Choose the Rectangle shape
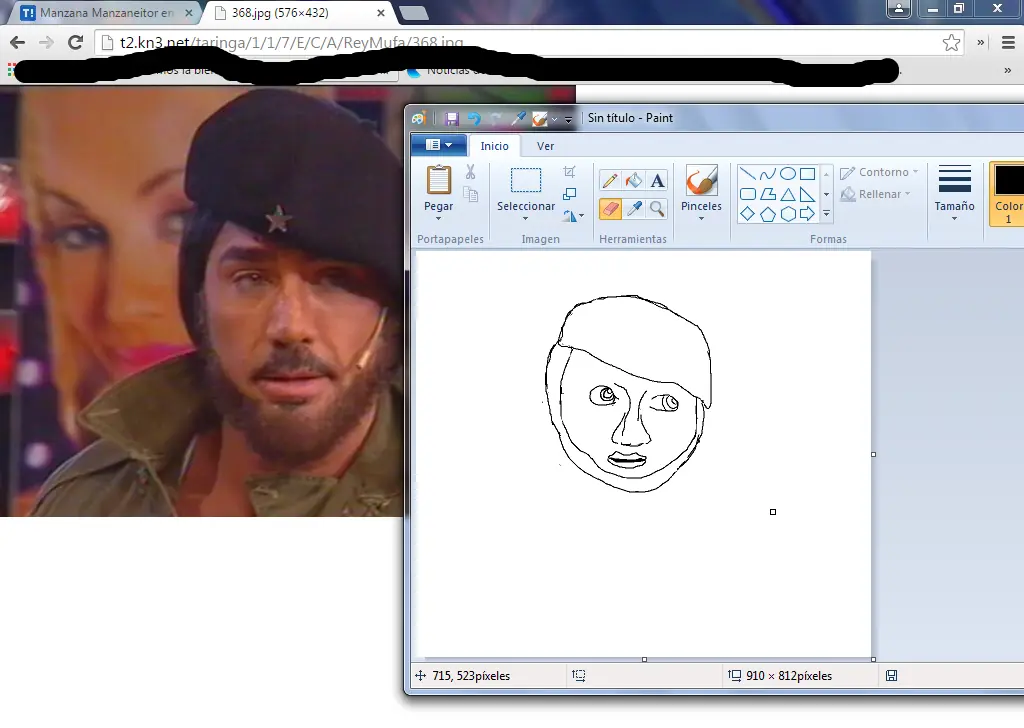1024x728 pixels. [808, 174]
